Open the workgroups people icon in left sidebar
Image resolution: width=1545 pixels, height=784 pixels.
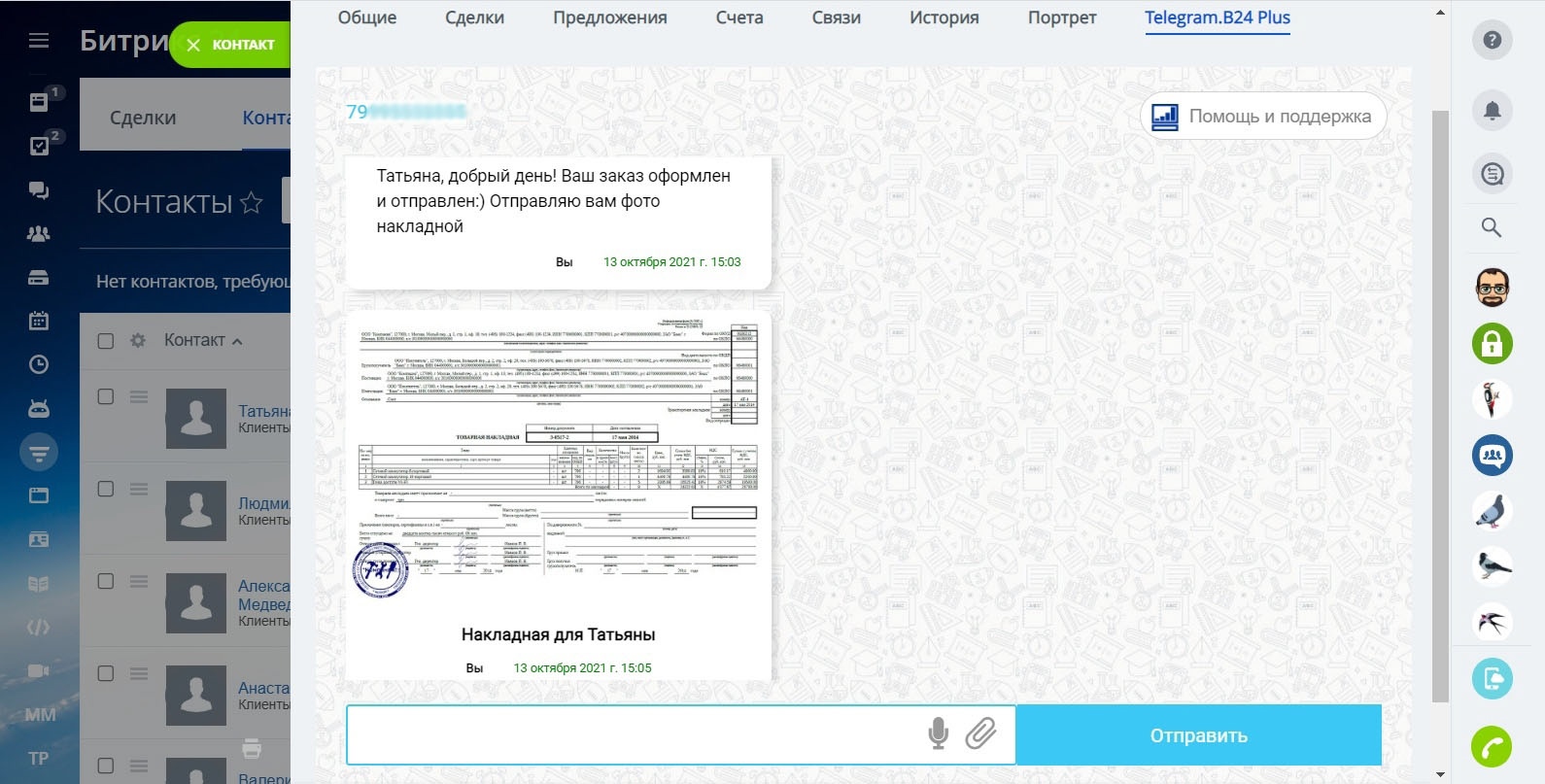click(x=39, y=233)
